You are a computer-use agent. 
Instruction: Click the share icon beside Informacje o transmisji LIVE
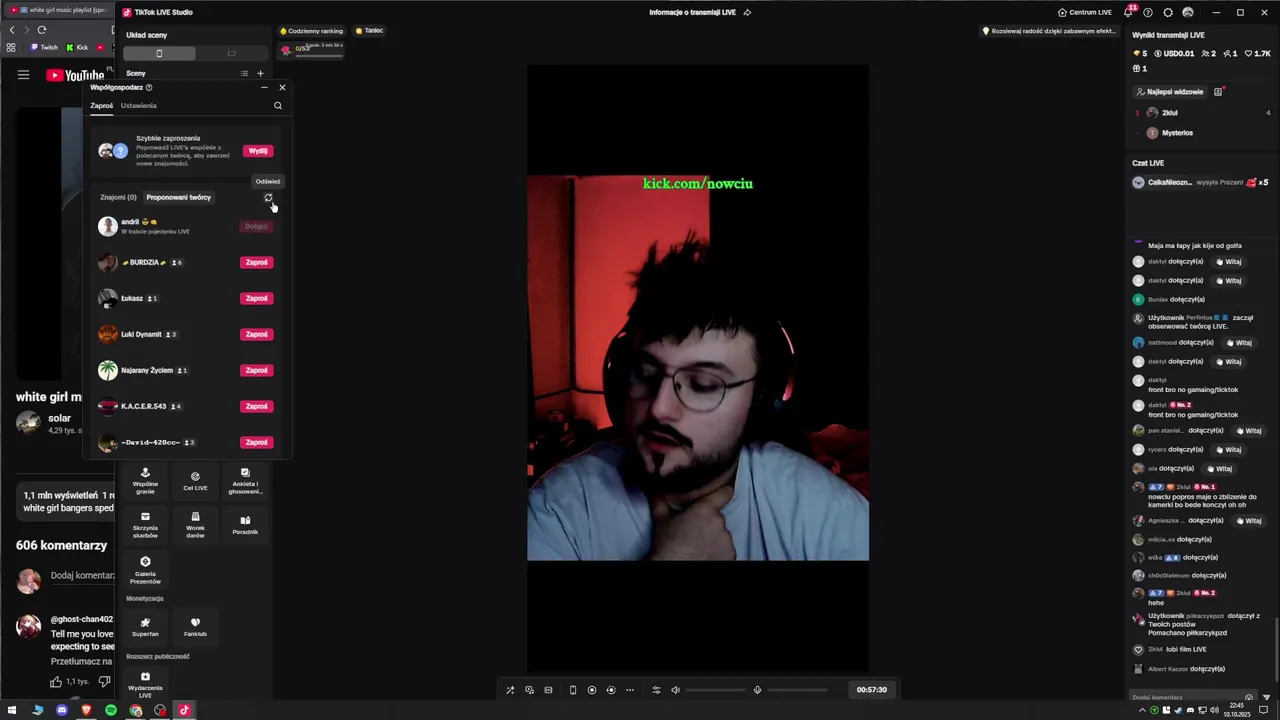point(747,12)
